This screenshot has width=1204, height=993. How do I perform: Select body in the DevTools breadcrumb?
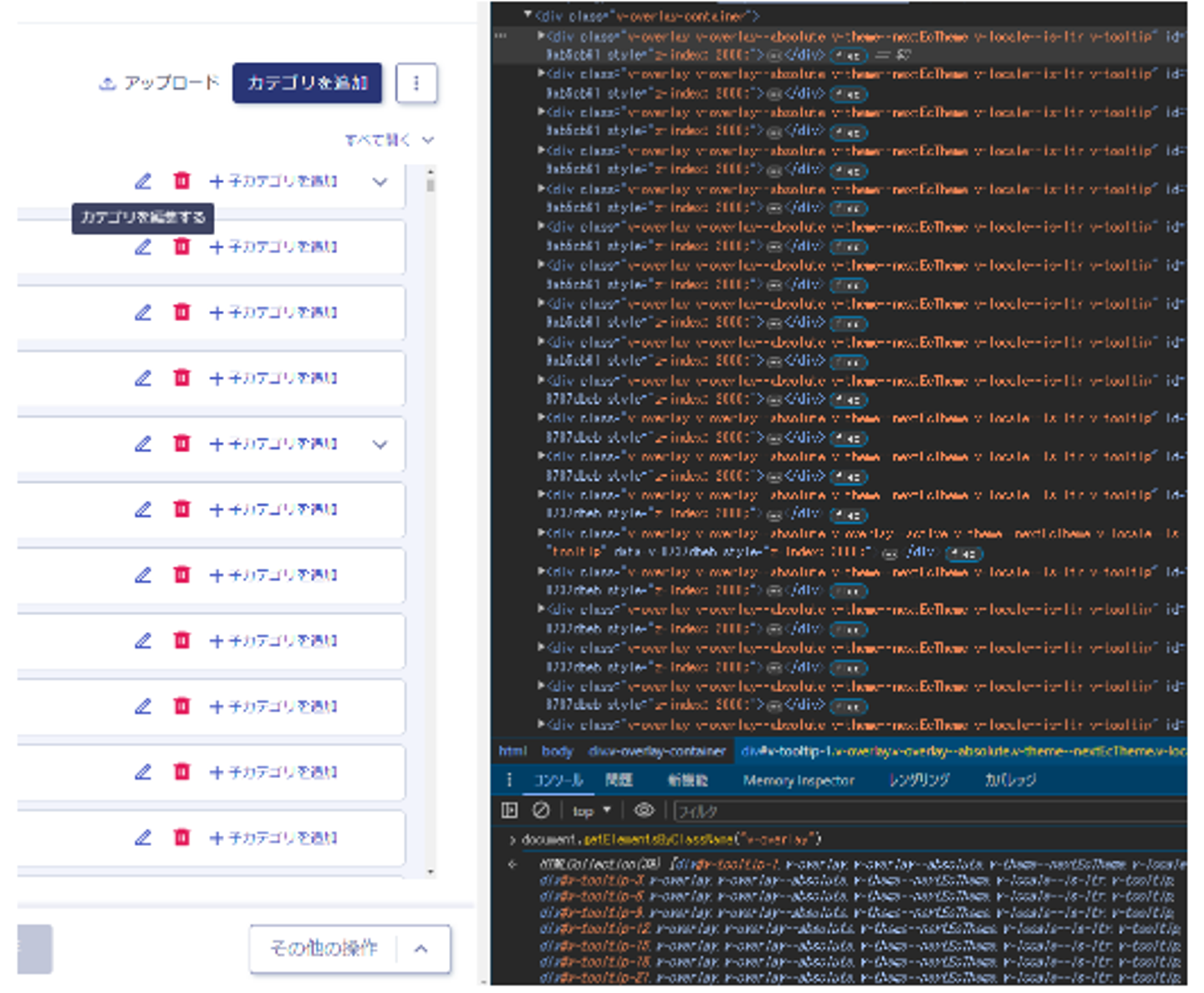point(557,751)
